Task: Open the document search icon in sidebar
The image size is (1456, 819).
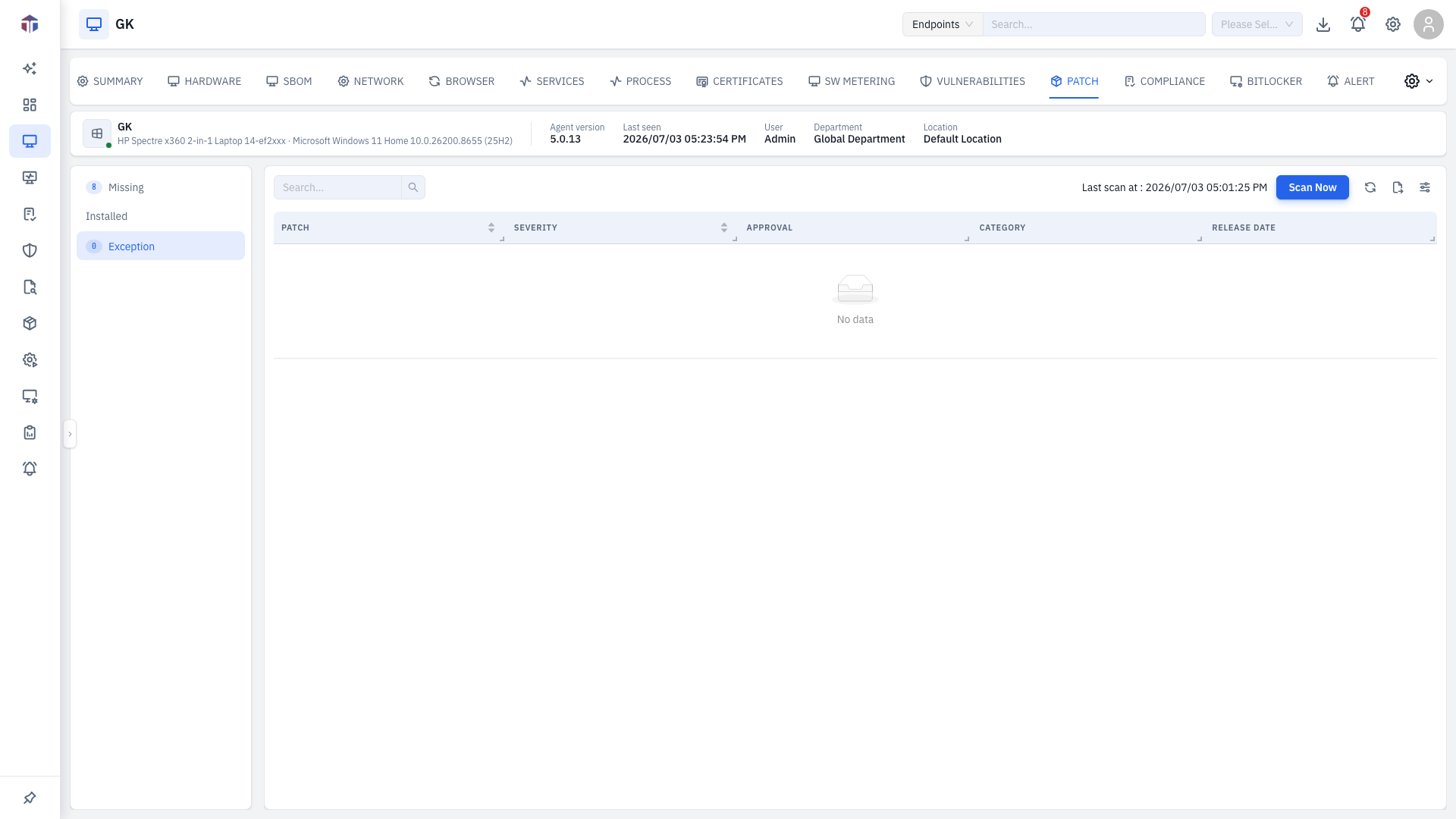Action: point(30,287)
